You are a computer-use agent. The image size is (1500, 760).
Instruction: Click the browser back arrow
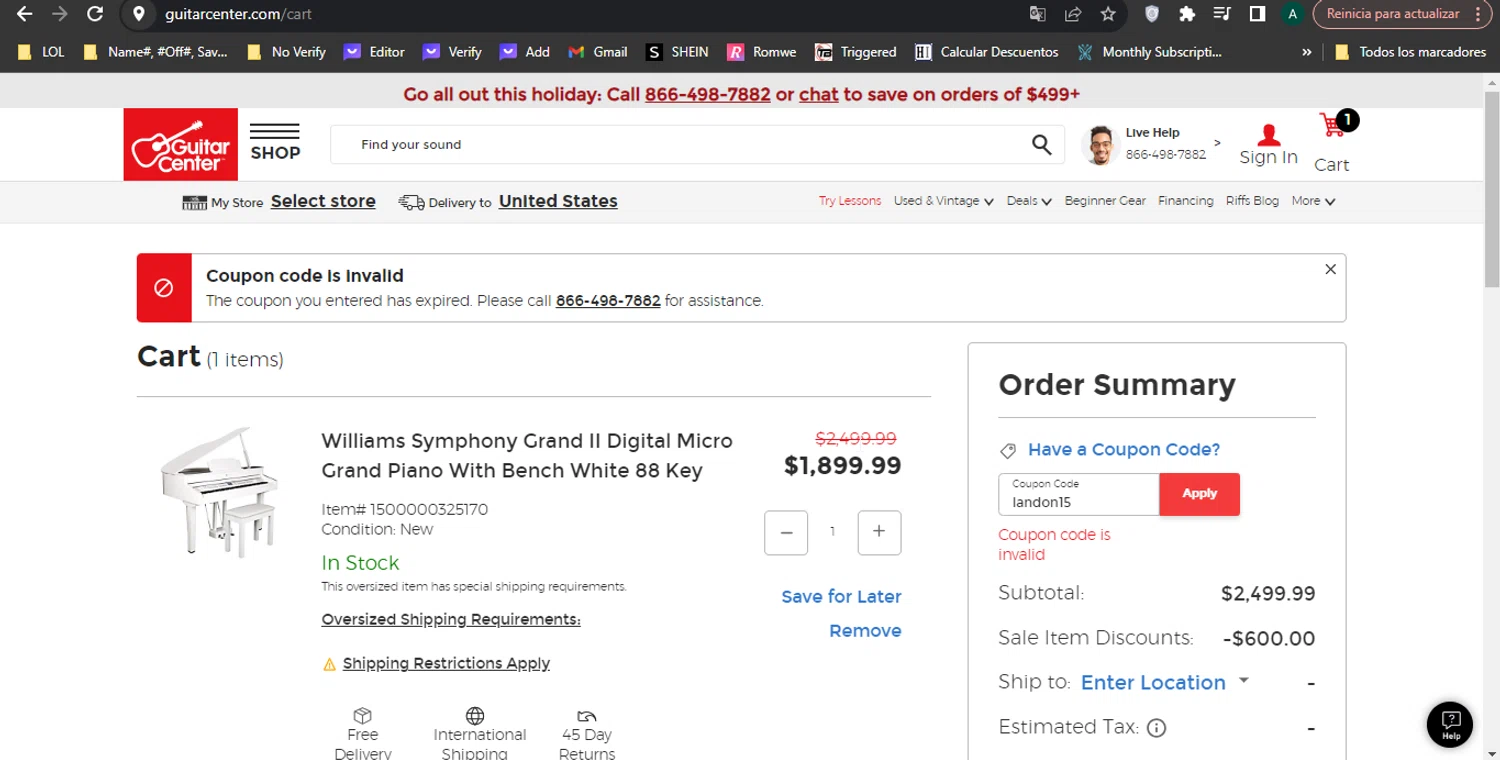coord(24,14)
